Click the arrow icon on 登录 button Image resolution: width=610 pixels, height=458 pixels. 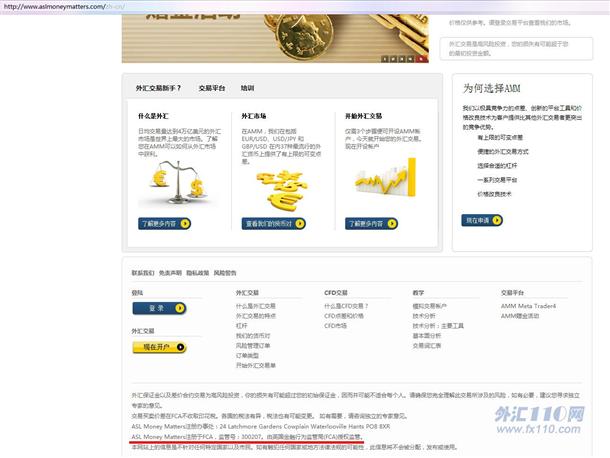(179, 308)
